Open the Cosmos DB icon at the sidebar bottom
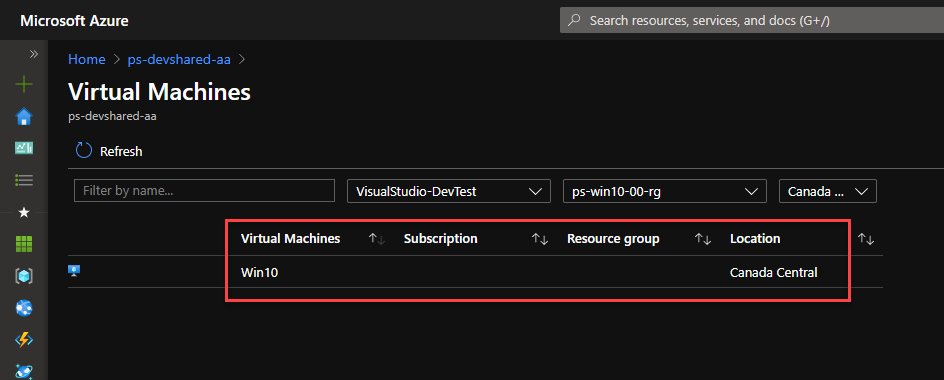 pyautogui.click(x=23, y=371)
